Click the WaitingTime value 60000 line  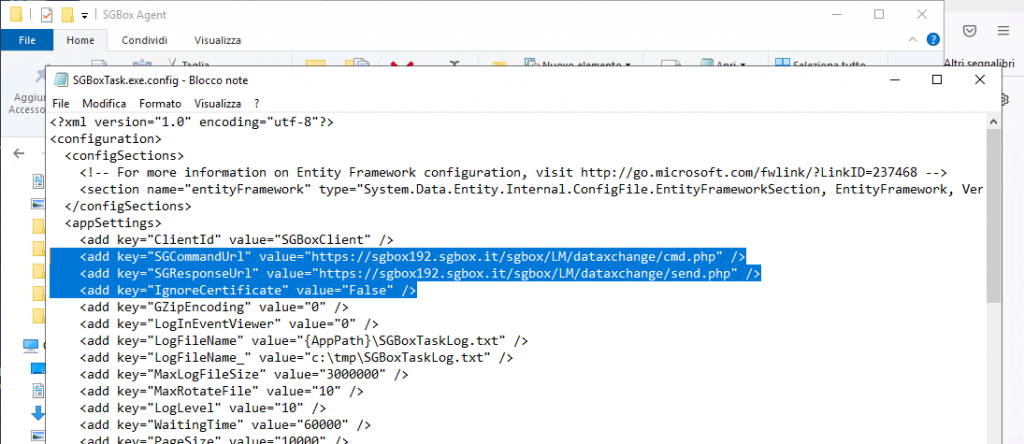pos(225,425)
